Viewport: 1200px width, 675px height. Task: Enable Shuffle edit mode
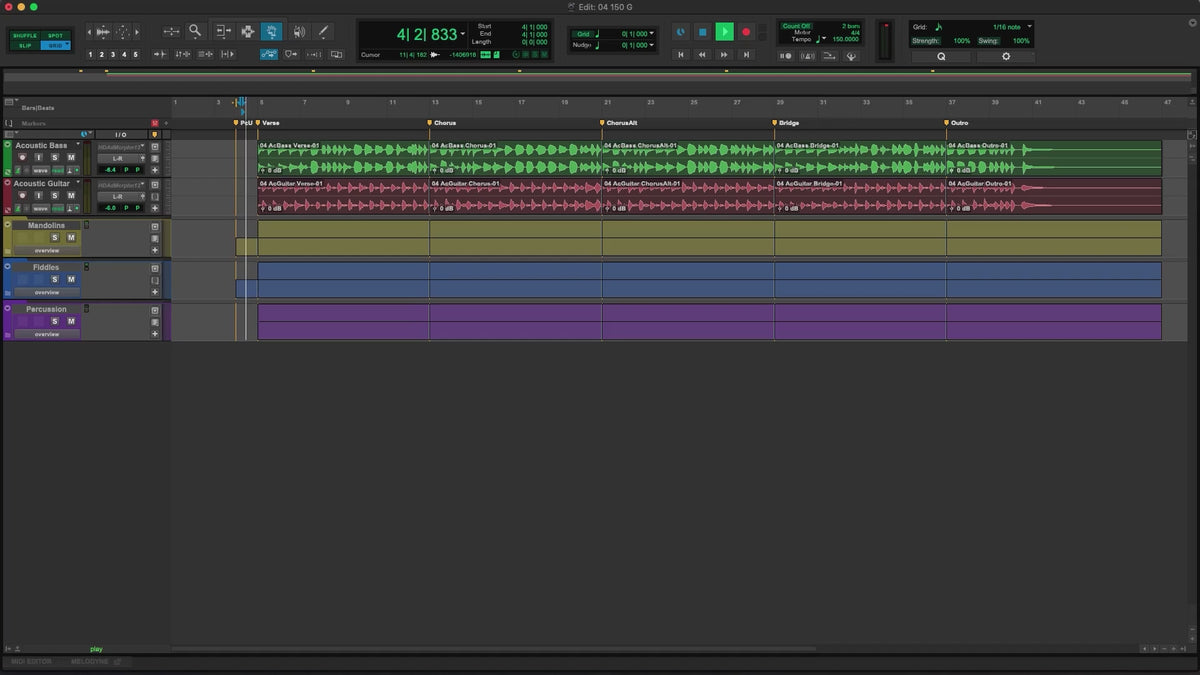click(x=25, y=35)
